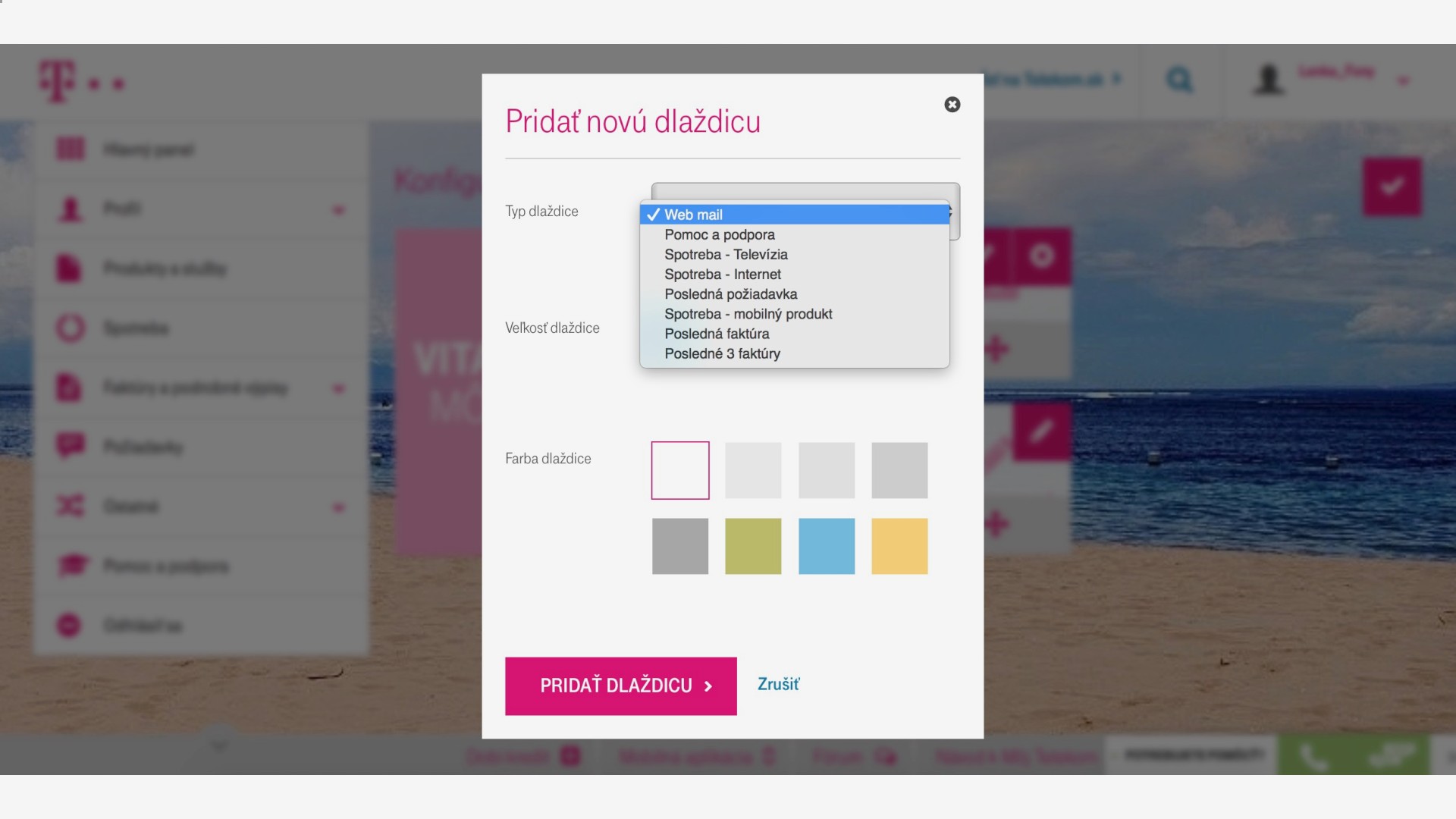Click the 'Pridať dlaždicu' button
The image size is (1456, 819).
coord(620,686)
